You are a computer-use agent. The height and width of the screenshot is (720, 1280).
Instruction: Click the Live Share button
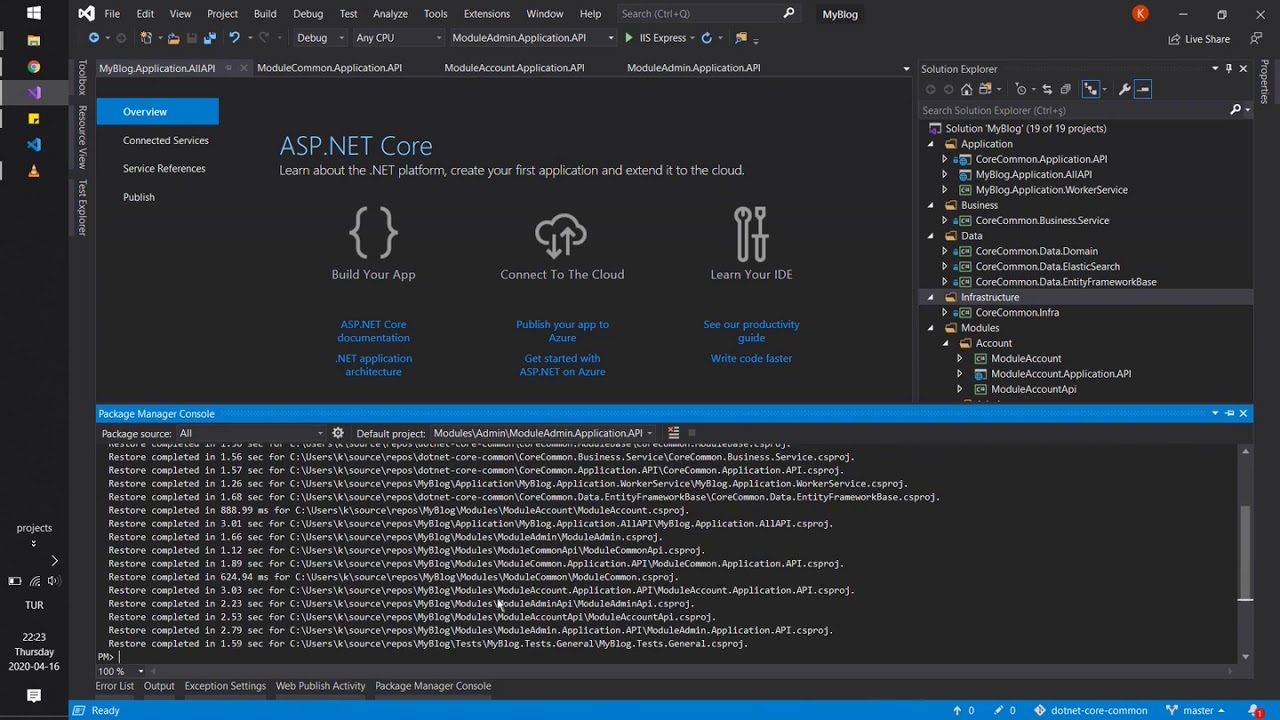(1199, 39)
